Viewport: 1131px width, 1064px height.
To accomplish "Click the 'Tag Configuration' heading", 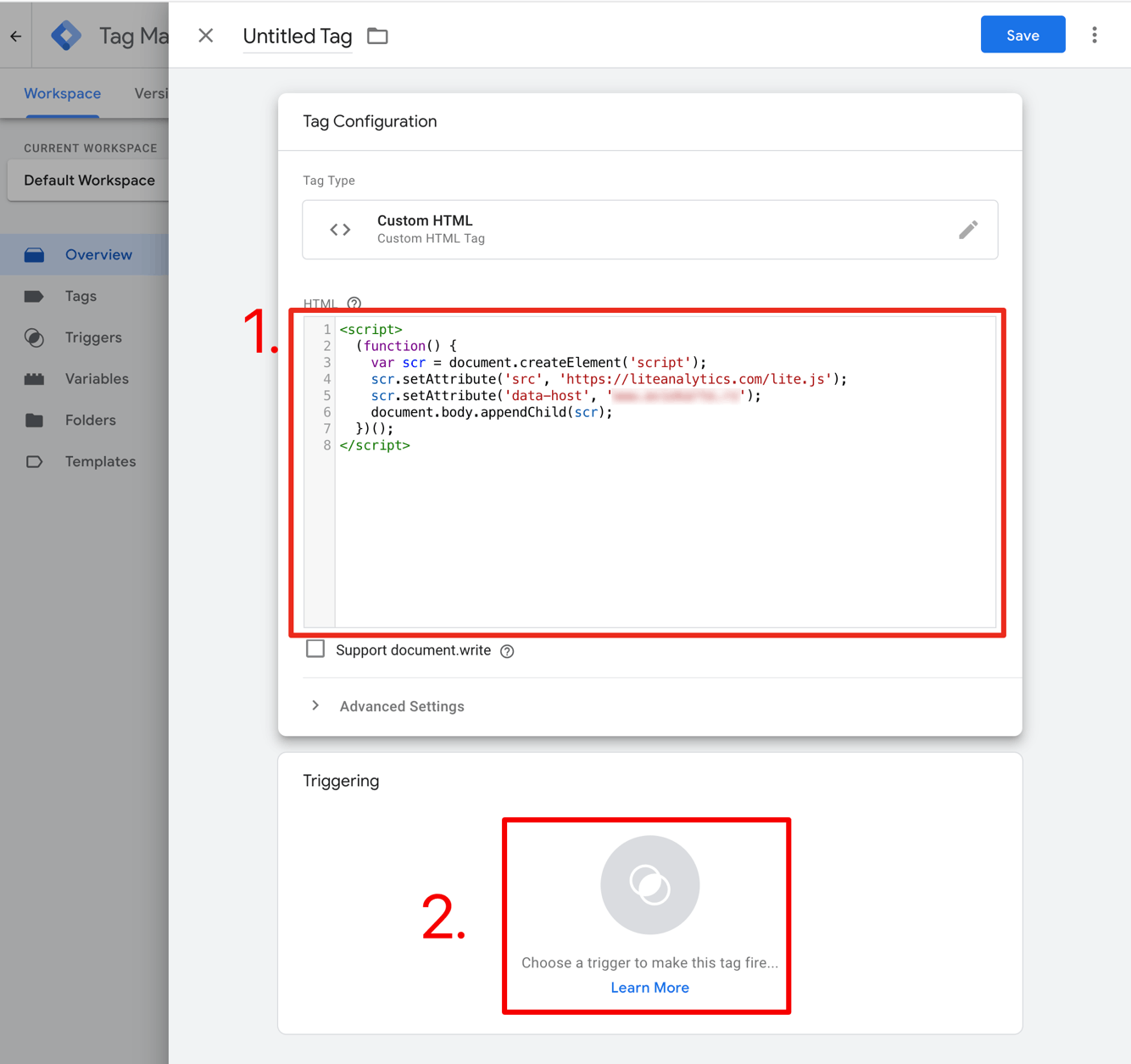I will click(370, 121).
